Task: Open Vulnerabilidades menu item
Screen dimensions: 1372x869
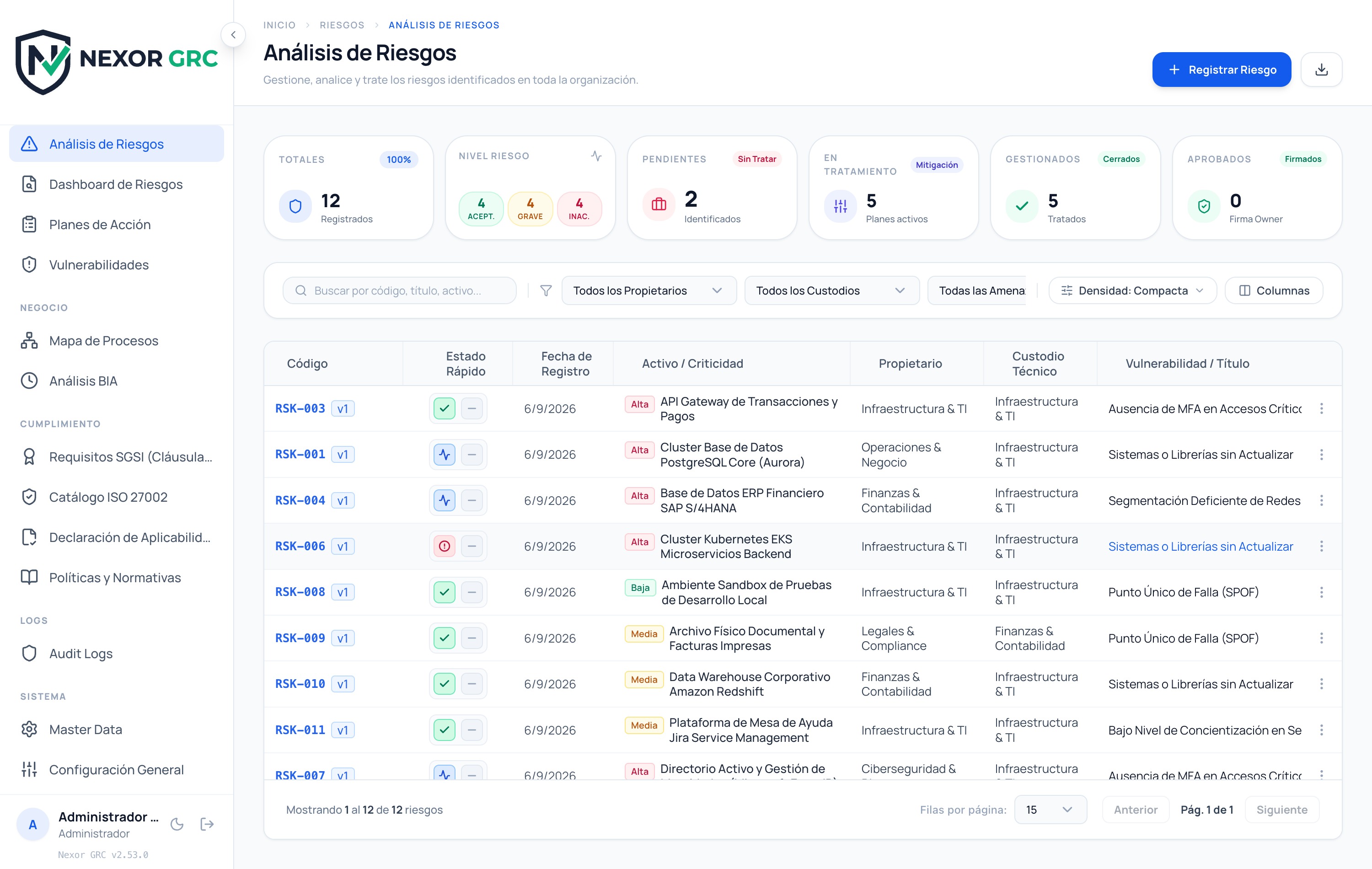Action: click(116, 265)
